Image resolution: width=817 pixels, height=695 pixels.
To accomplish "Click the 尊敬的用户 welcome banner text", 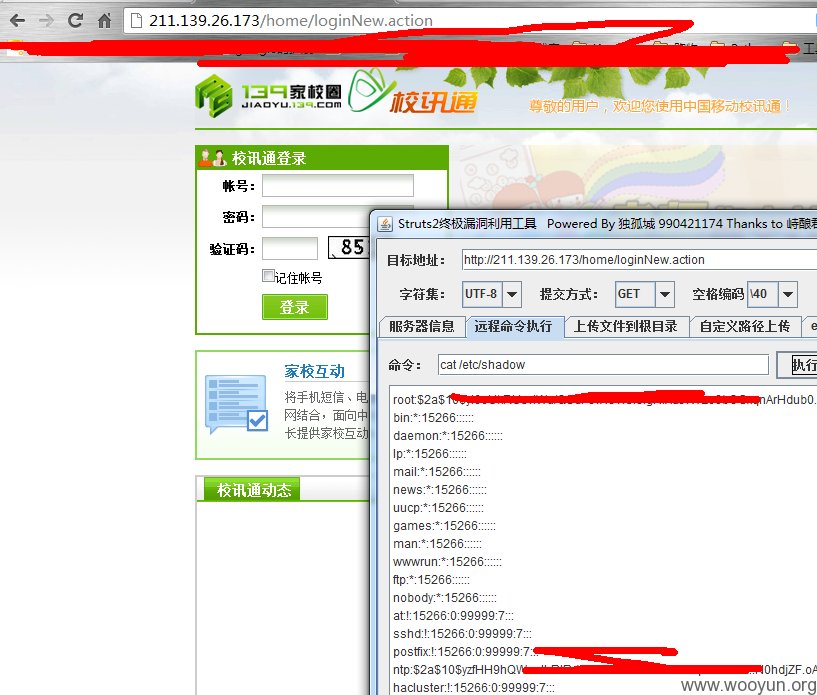I will tap(660, 106).
